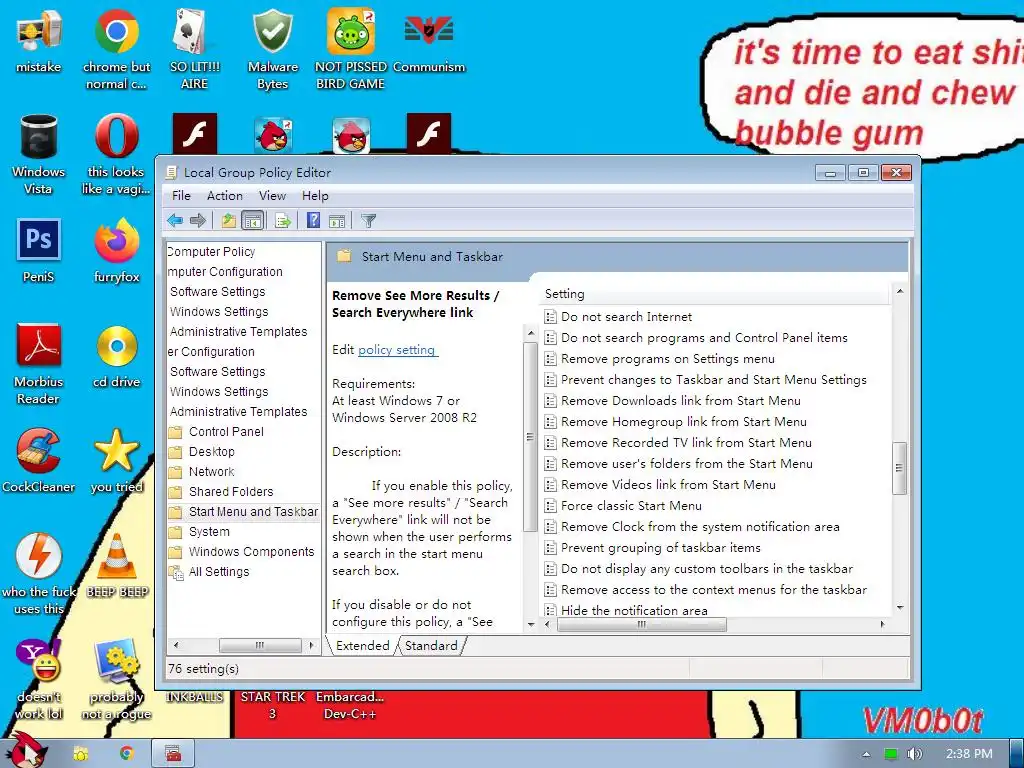Select the Shared Folders node in the tree

[x=231, y=492]
